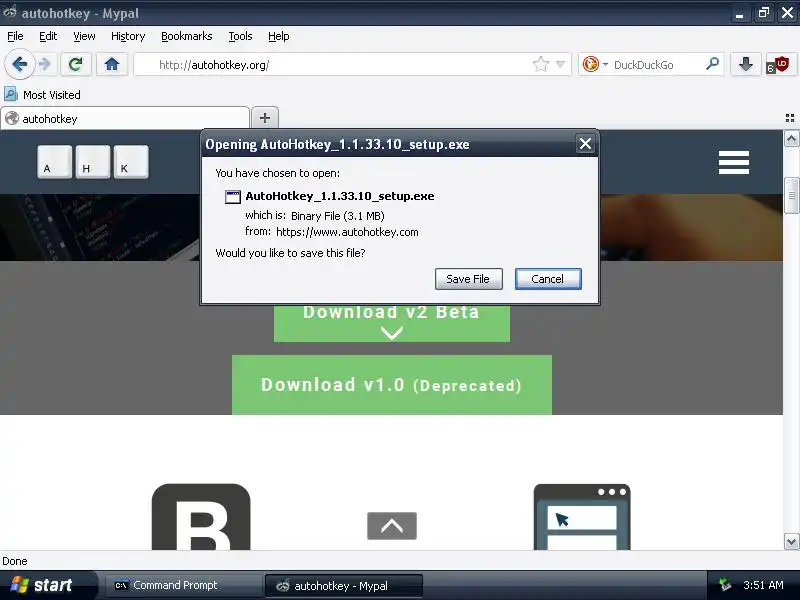
Task: Open the Most Visited bookmarks folder
Action: point(42,94)
